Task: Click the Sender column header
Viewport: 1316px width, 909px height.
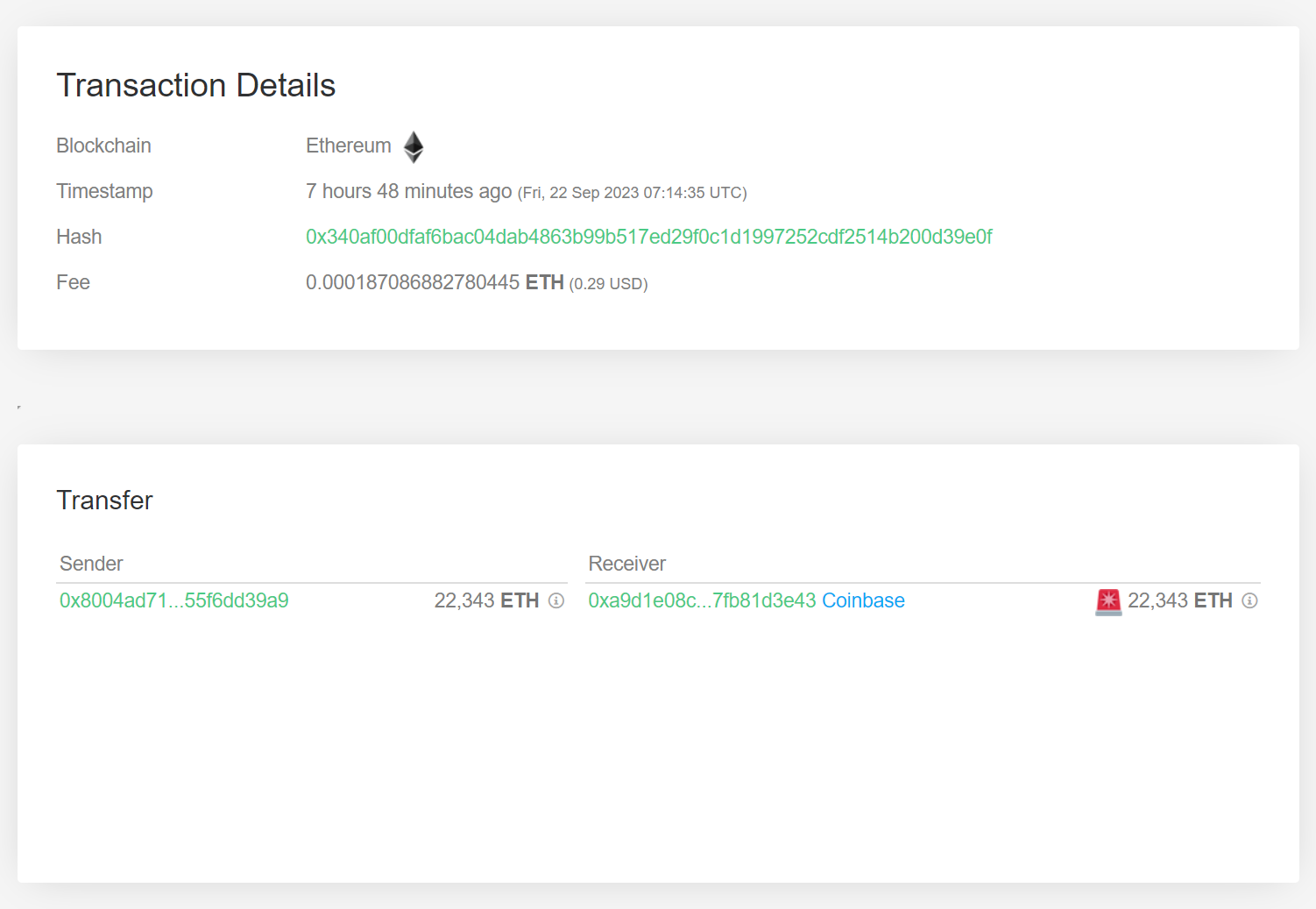Action: [91, 564]
